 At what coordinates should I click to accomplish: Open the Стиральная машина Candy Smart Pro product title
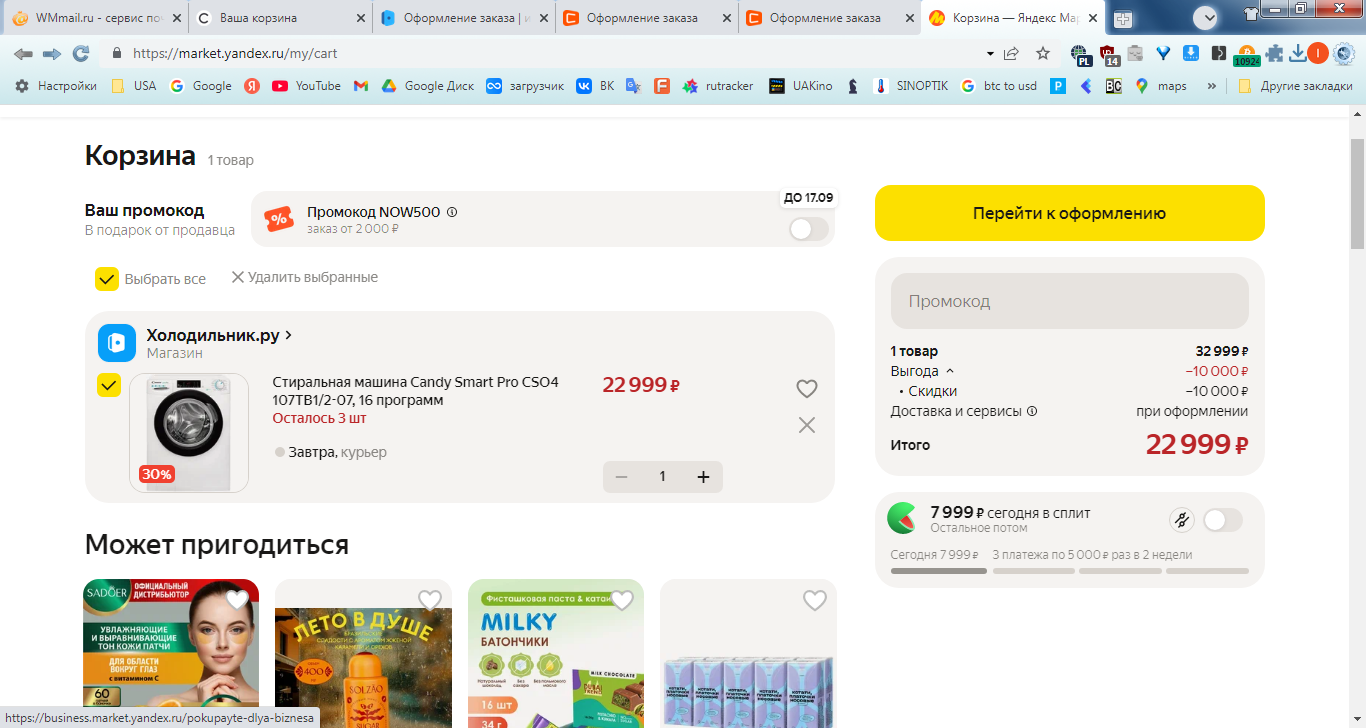tap(415, 391)
